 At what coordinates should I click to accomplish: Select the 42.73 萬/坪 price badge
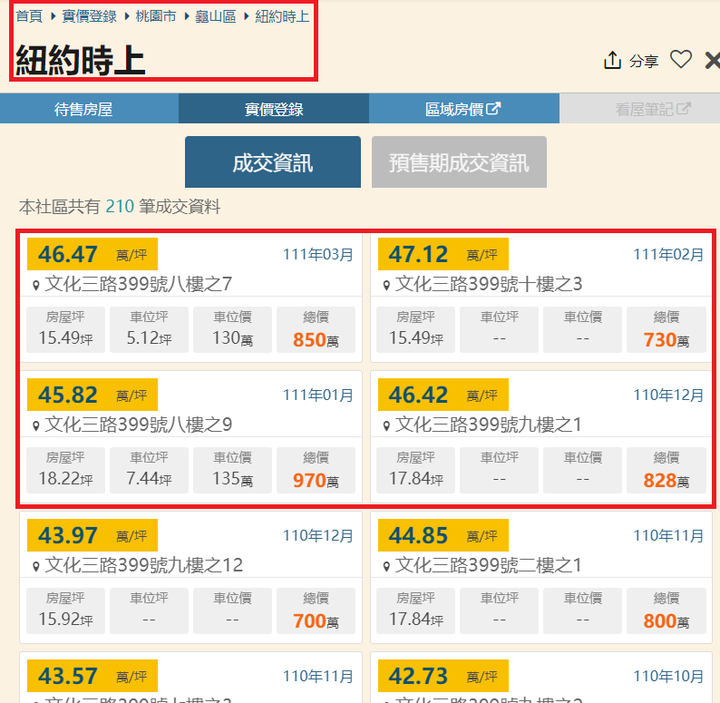click(x=443, y=675)
